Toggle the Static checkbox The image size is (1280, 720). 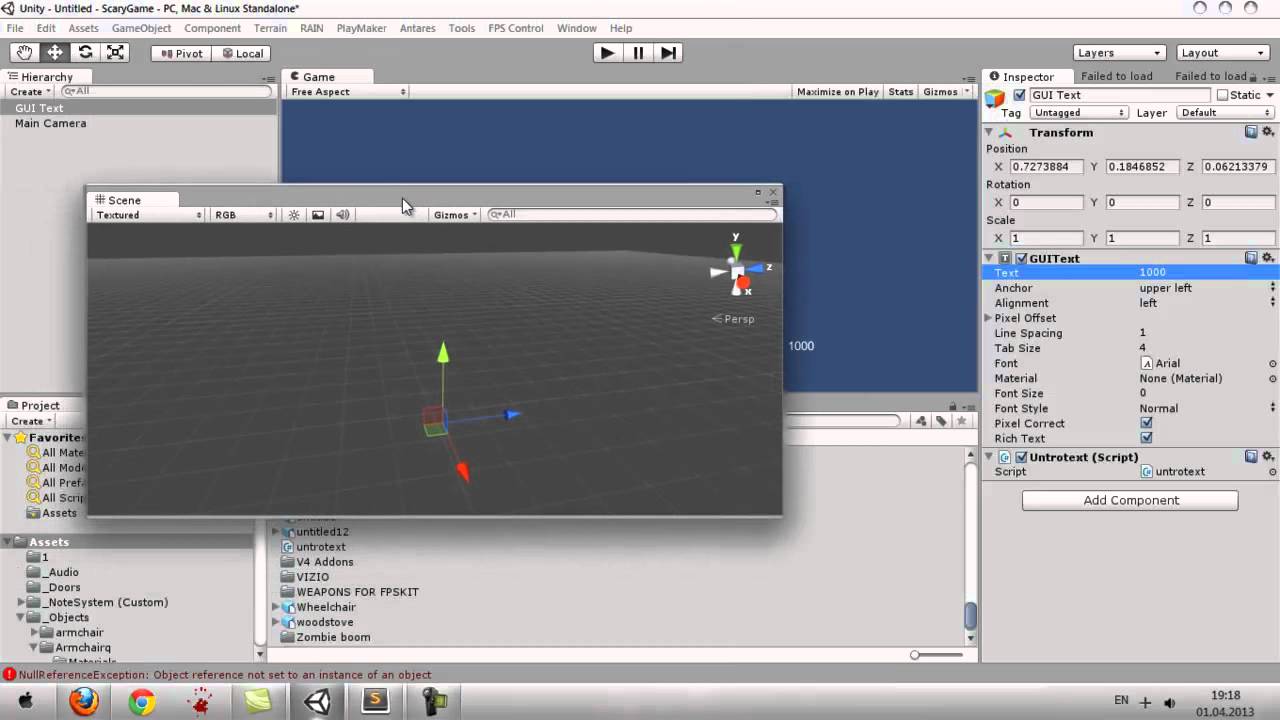pos(1222,95)
